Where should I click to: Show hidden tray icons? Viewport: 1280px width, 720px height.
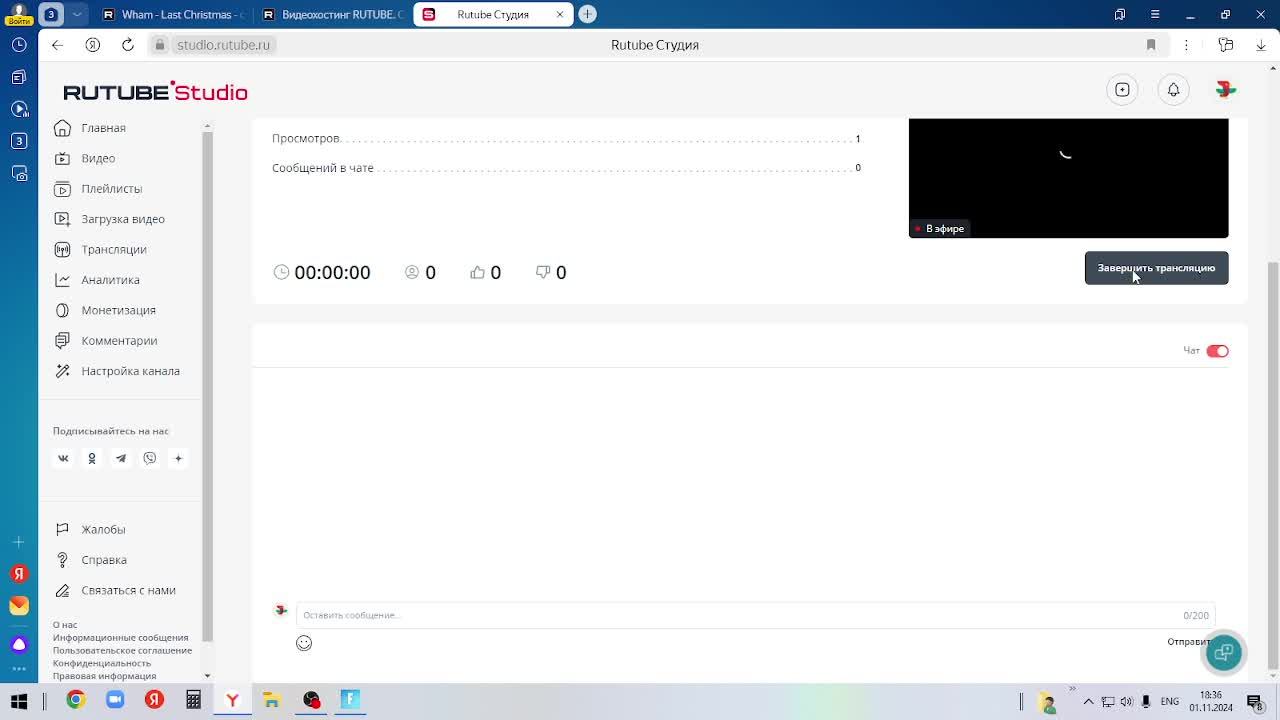[1088, 701]
